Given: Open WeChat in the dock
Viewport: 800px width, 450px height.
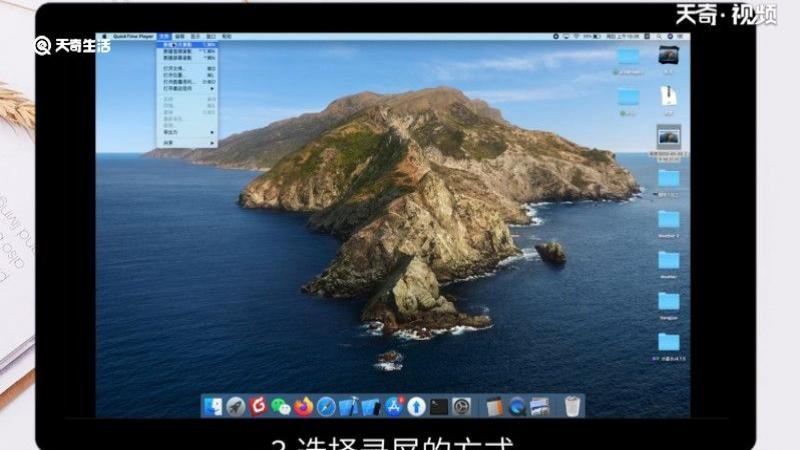Looking at the screenshot, I should point(281,407).
